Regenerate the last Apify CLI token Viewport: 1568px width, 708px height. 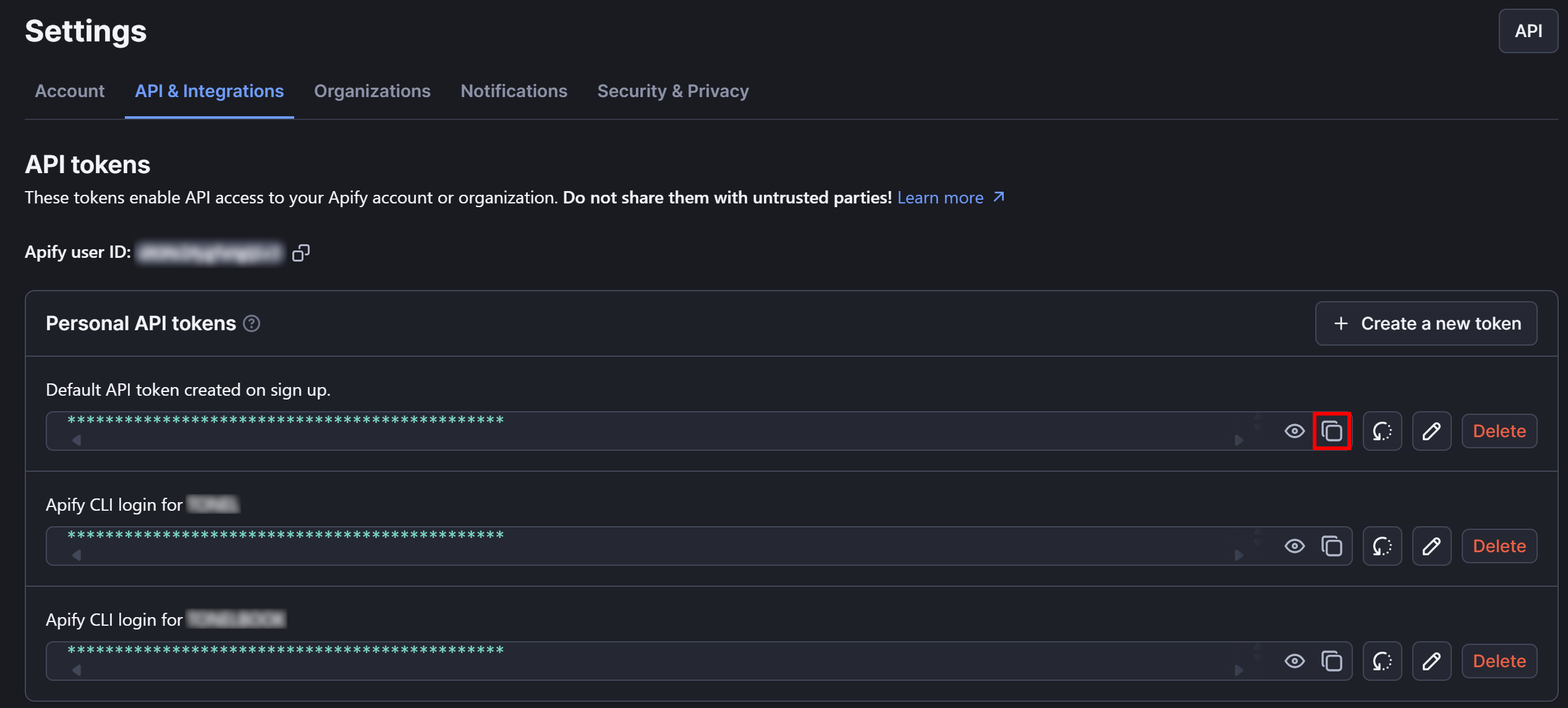click(x=1382, y=660)
